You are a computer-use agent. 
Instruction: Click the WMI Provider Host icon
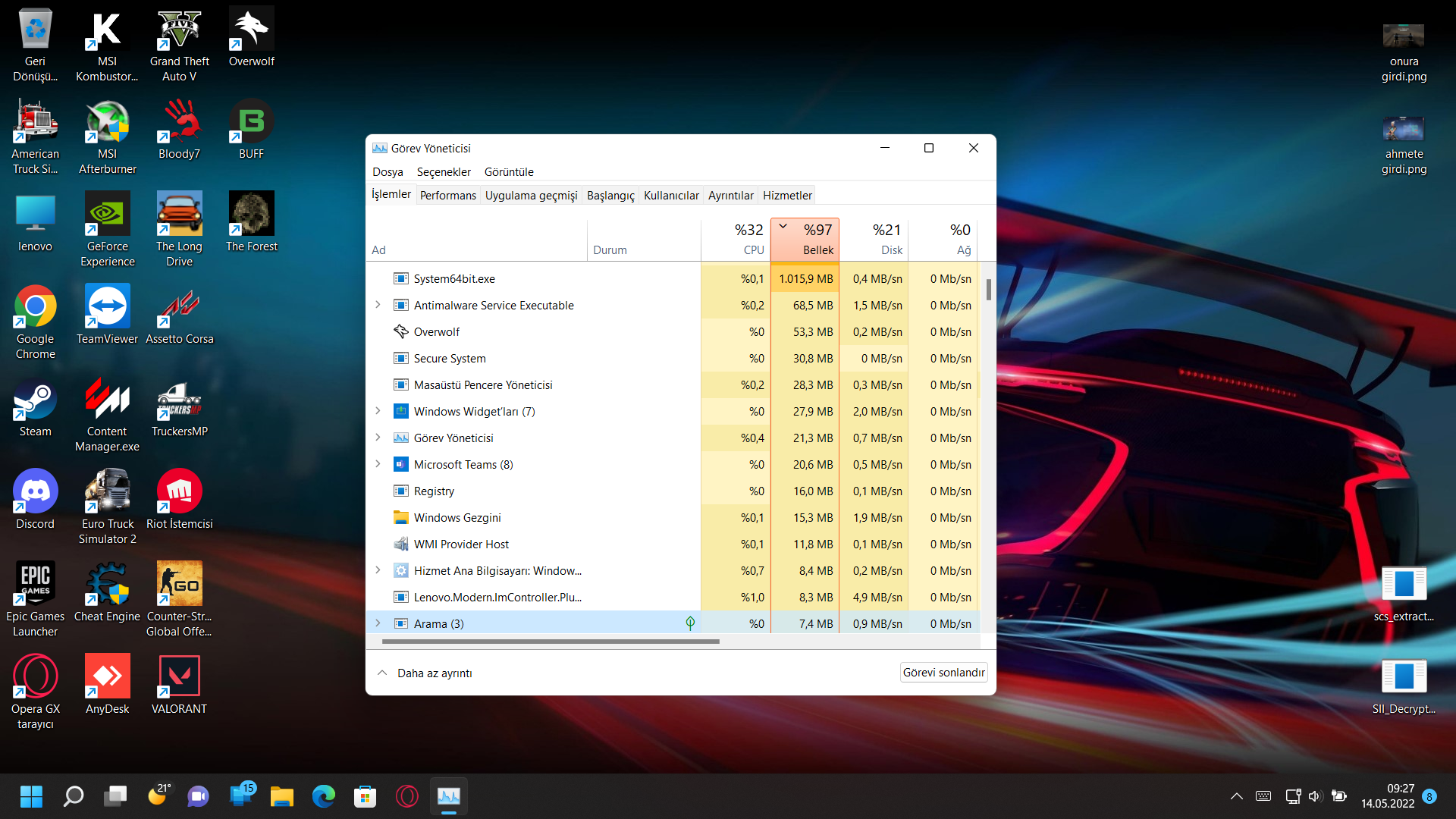[x=400, y=544]
